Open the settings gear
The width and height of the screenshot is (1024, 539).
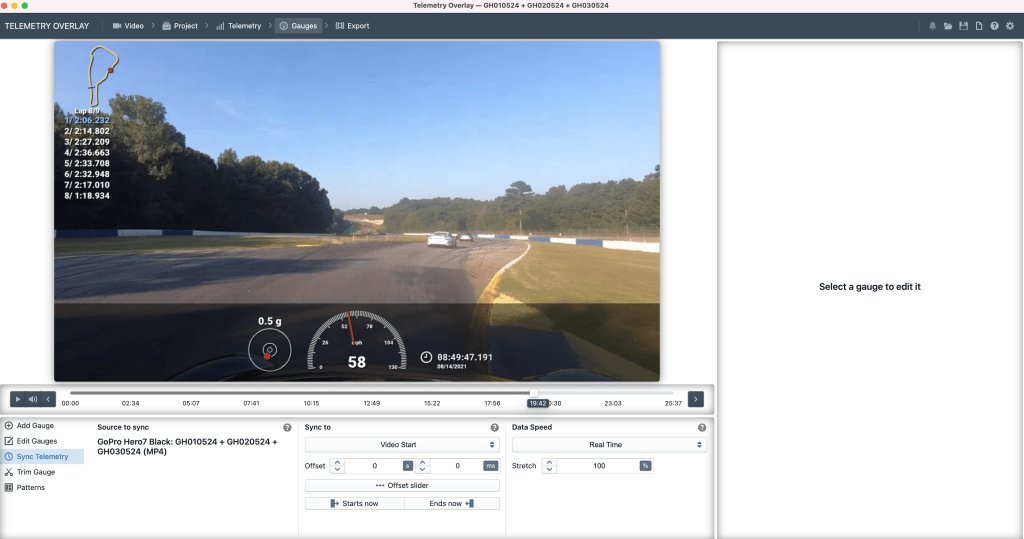[1009, 25]
